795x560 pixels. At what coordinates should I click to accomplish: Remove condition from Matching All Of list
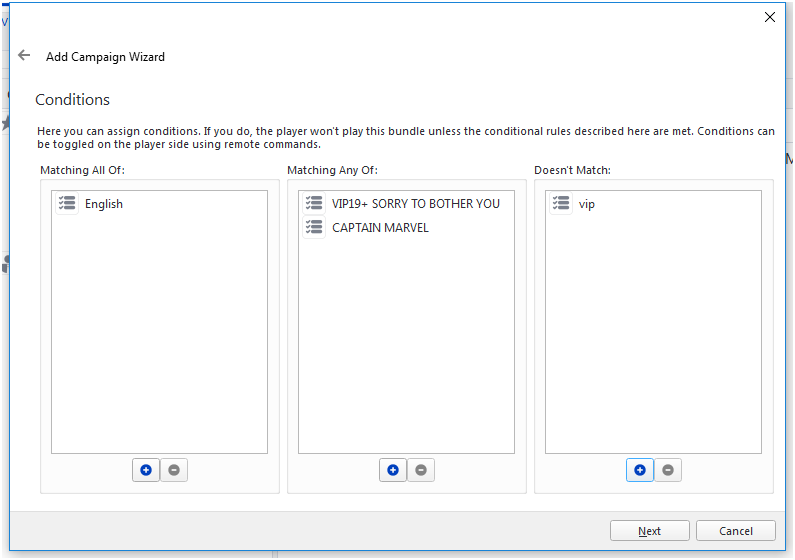pyautogui.click(x=174, y=470)
